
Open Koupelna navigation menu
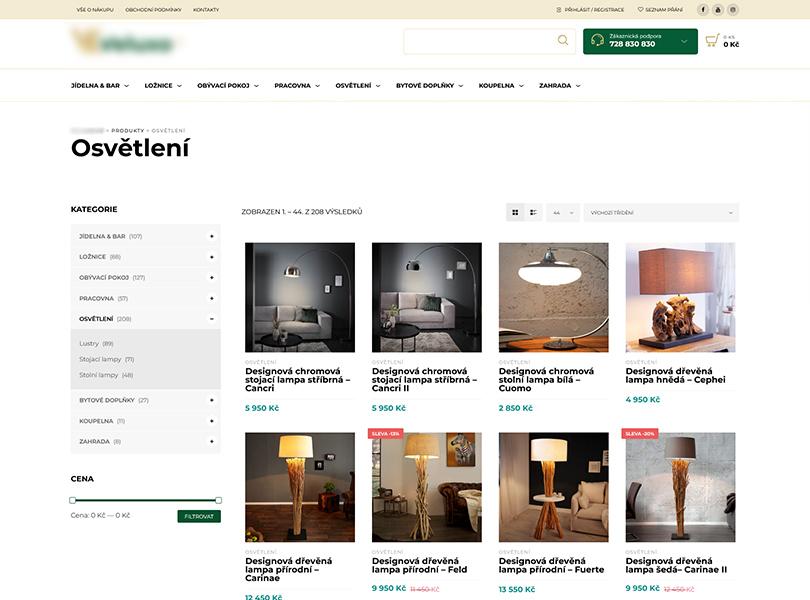tap(501, 86)
